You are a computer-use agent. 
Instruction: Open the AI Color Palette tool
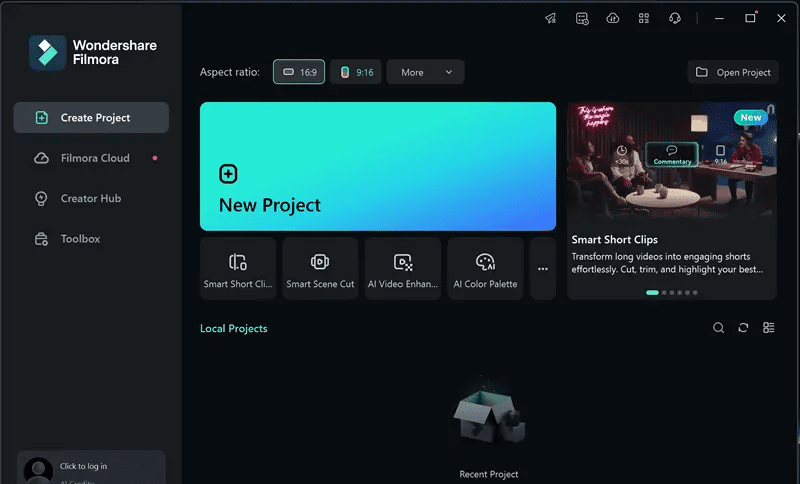(x=485, y=268)
